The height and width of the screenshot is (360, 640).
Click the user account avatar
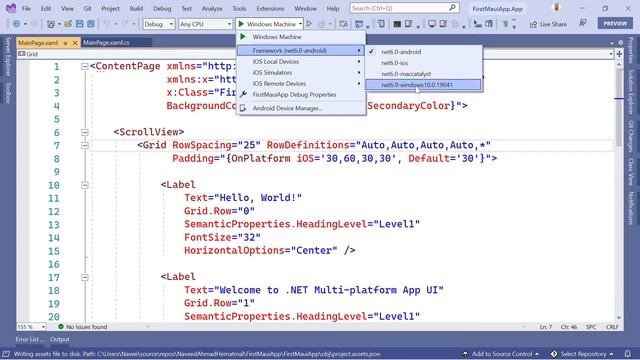click(x=556, y=8)
